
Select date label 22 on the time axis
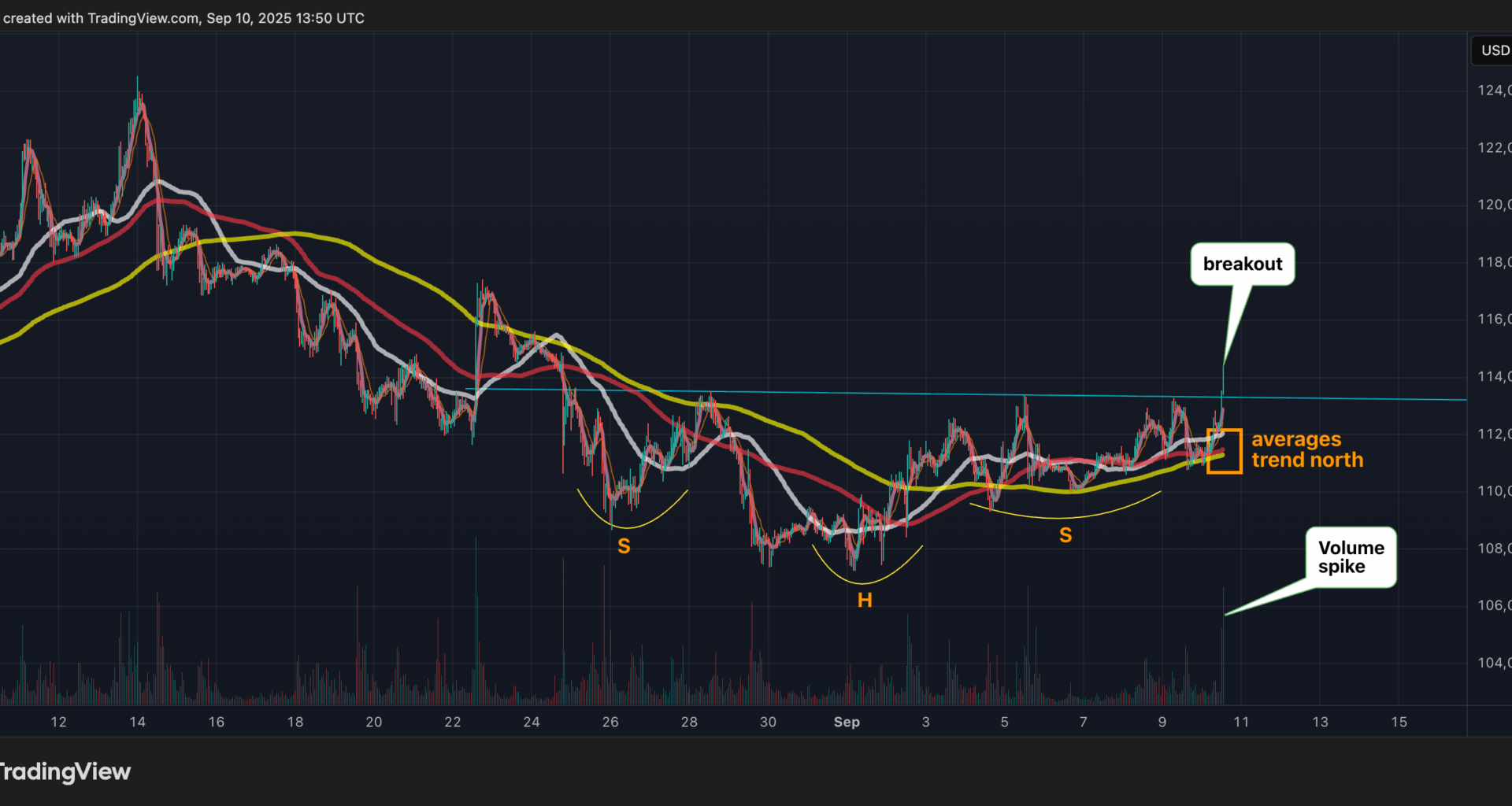(x=452, y=722)
